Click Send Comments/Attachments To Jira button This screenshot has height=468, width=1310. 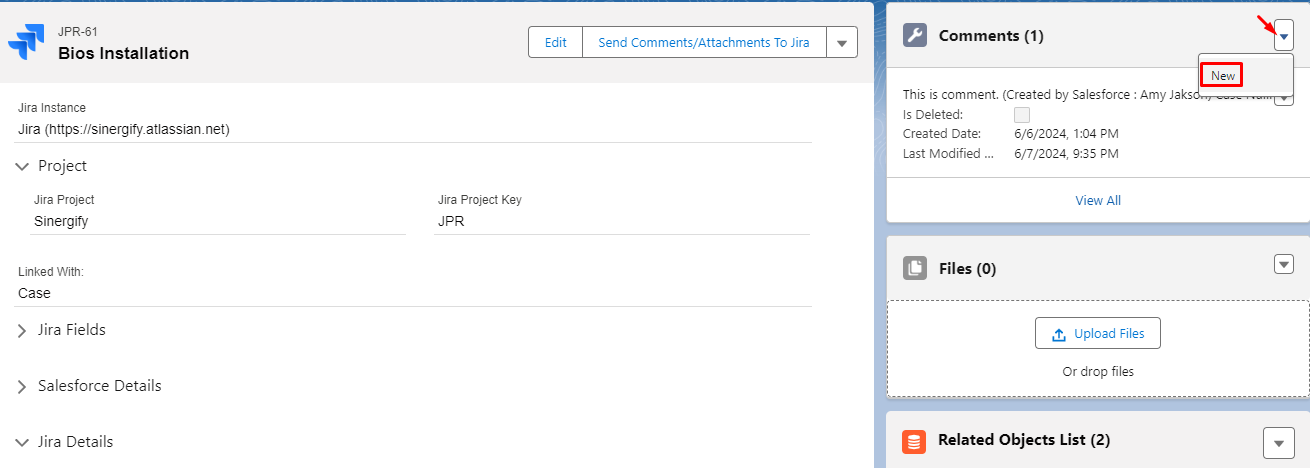point(704,43)
